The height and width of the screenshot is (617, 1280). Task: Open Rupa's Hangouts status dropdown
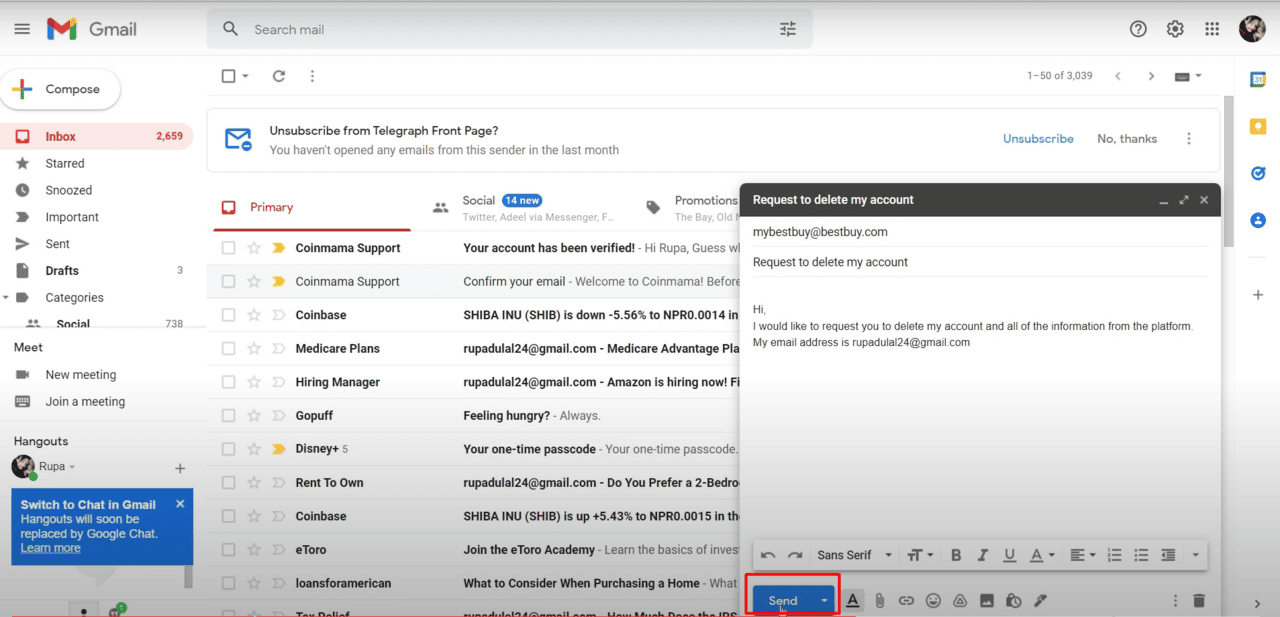coord(72,467)
